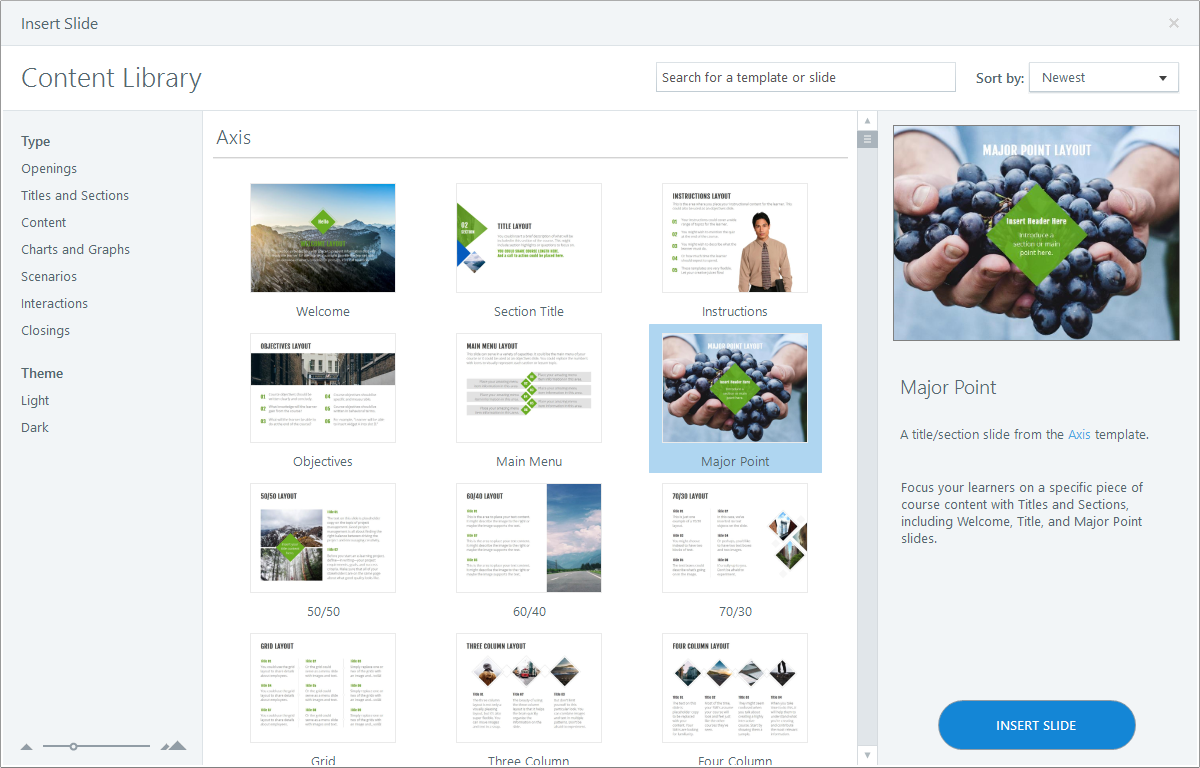Toggle the Dark theme filter
Image resolution: width=1200 pixels, height=768 pixels.
pyautogui.click(x=34, y=427)
